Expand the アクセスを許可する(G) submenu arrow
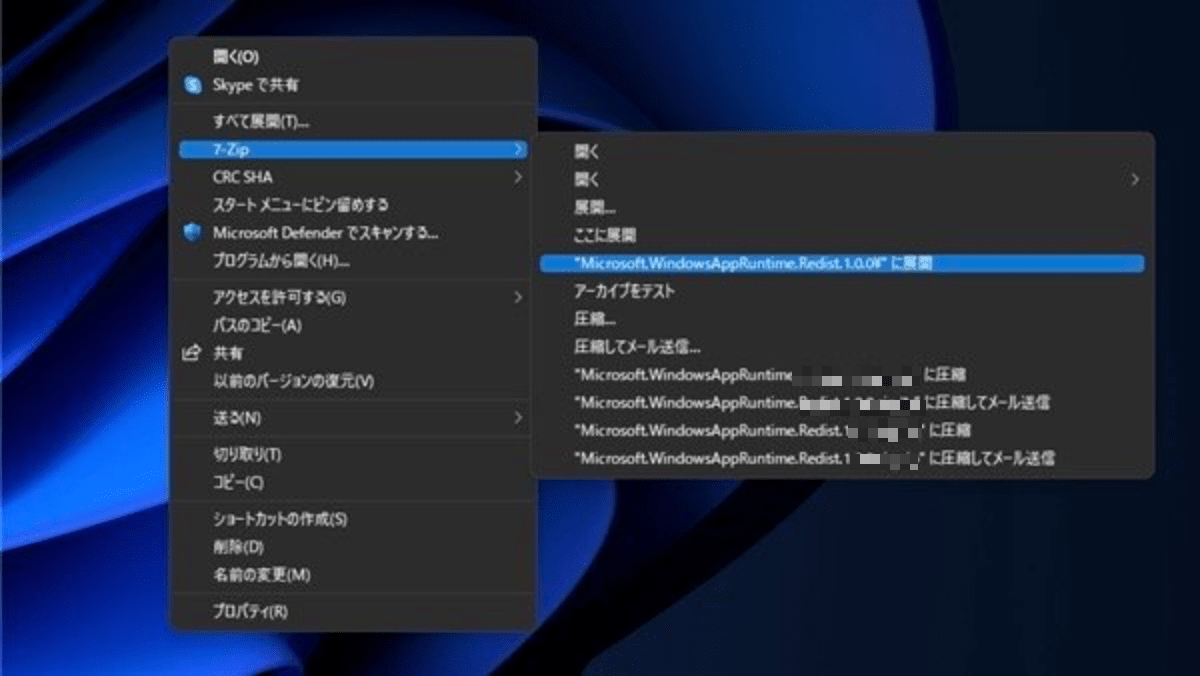 (518, 297)
